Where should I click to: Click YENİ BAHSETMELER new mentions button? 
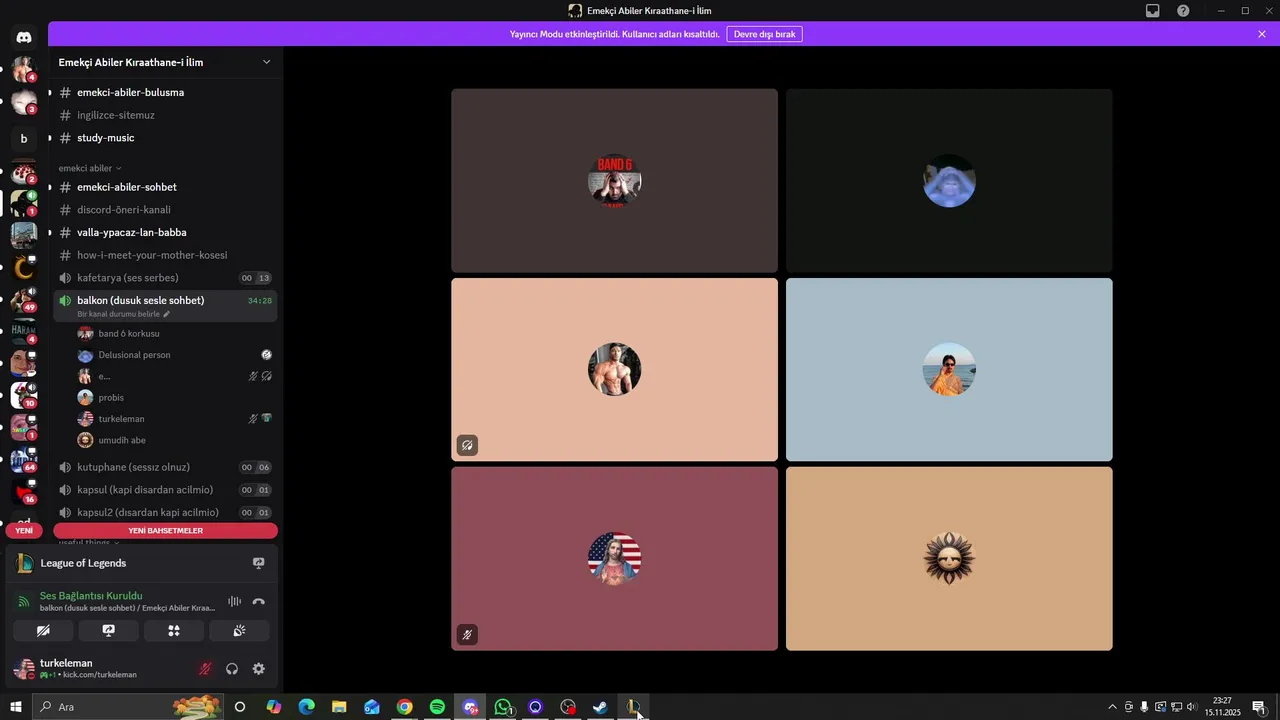pos(165,531)
